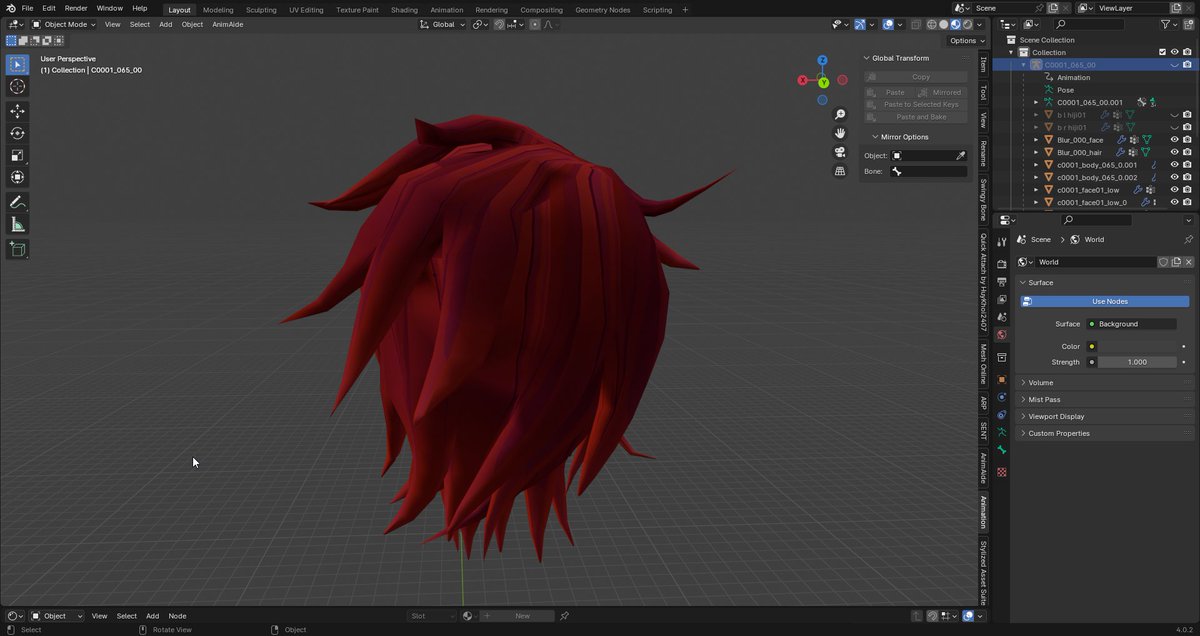
Task: Open the Render menu
Action: click(76, 8)
